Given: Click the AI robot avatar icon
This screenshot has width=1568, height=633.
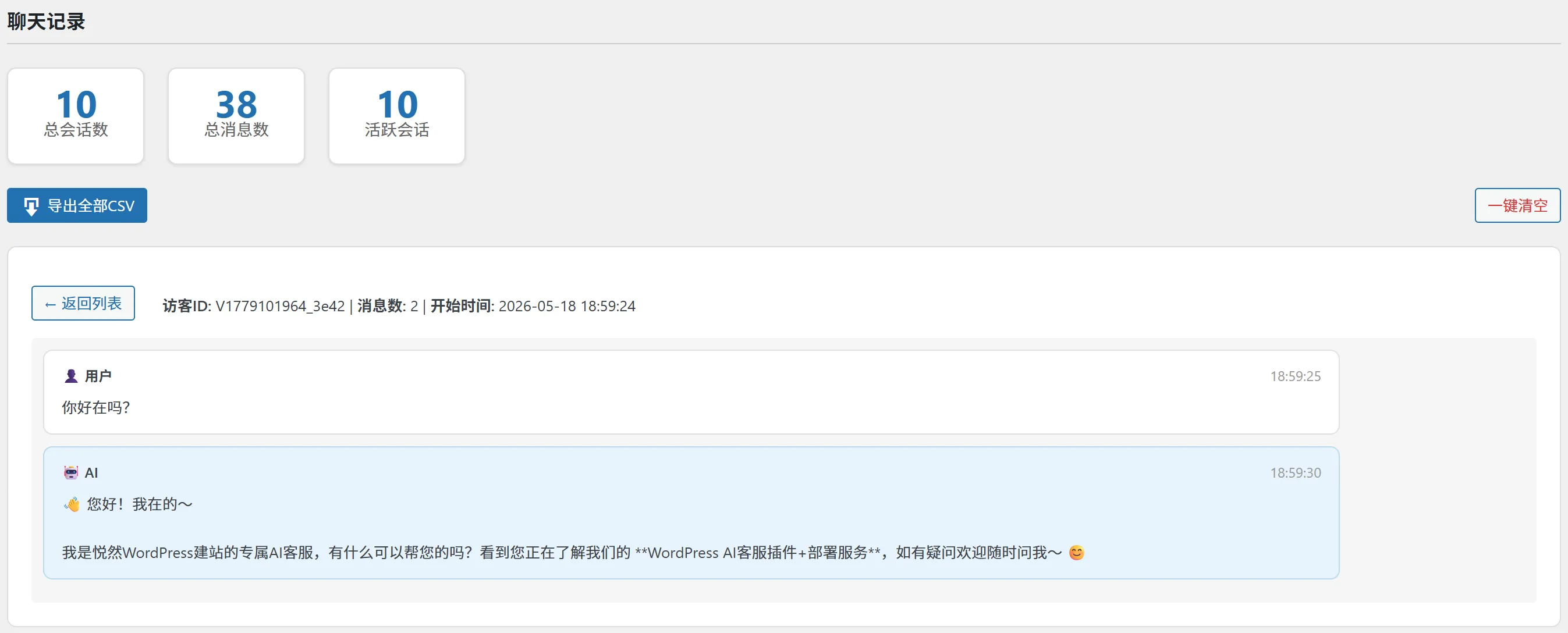Looking at the screenshot, I should [70, 473].
